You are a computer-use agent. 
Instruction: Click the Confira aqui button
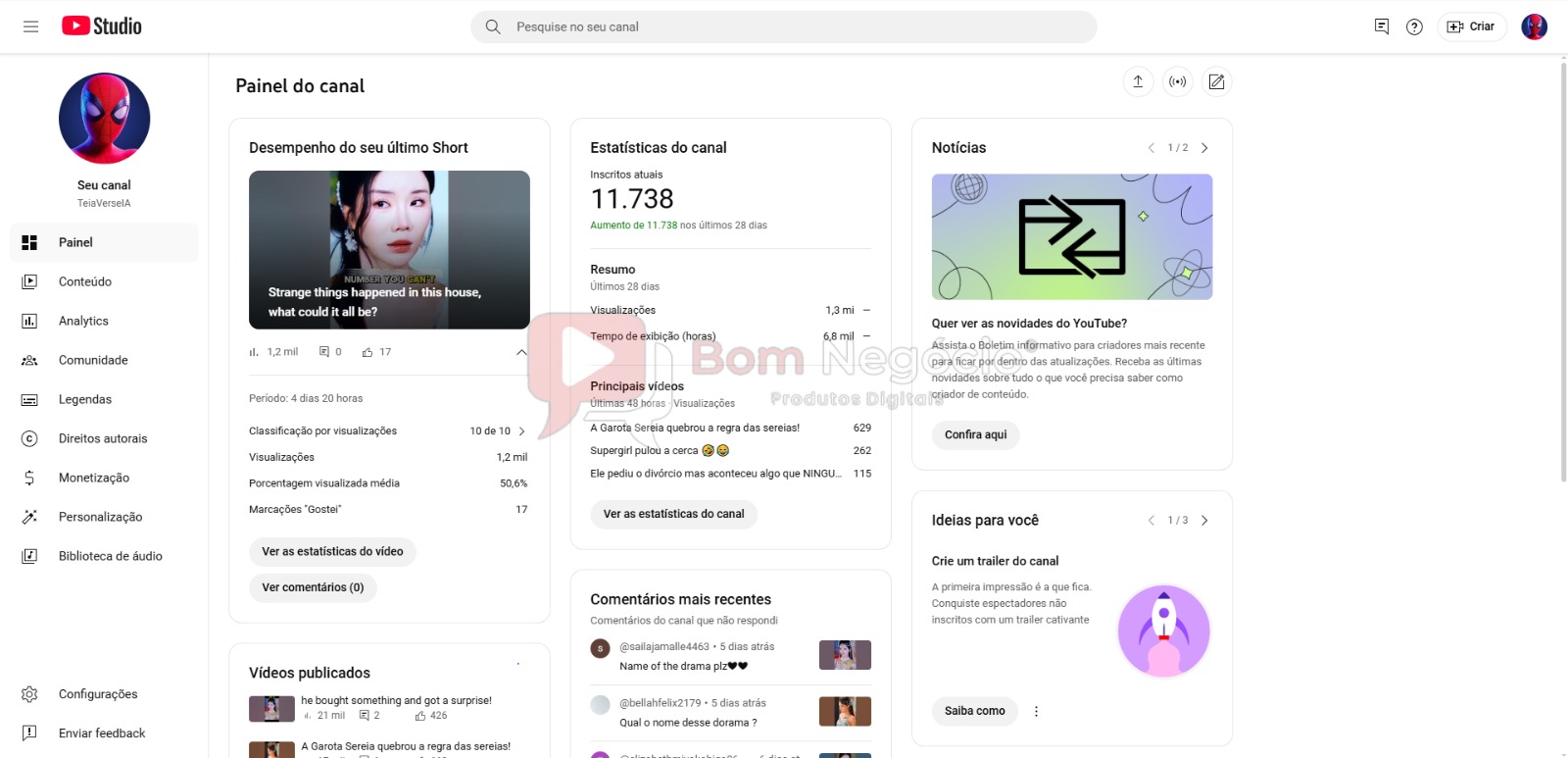pos(975,434)
